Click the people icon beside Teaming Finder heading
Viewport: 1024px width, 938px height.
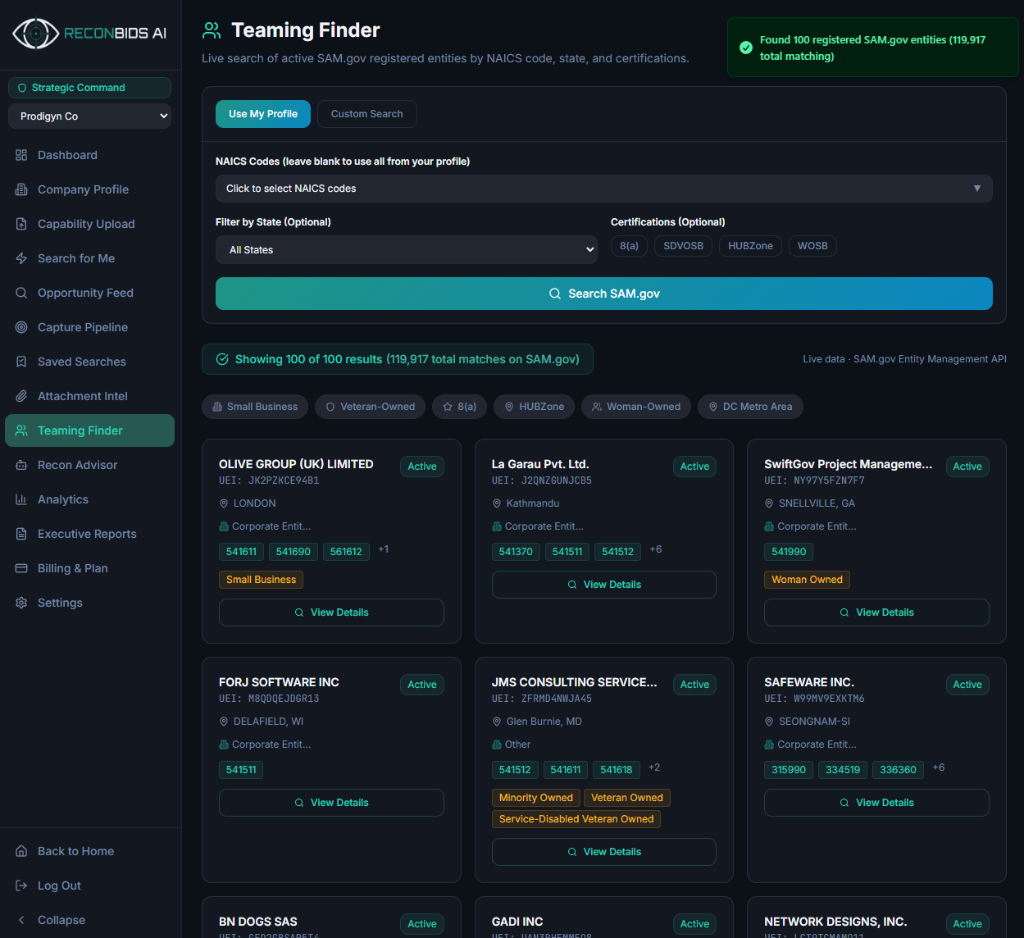click(x=212, y=30)
